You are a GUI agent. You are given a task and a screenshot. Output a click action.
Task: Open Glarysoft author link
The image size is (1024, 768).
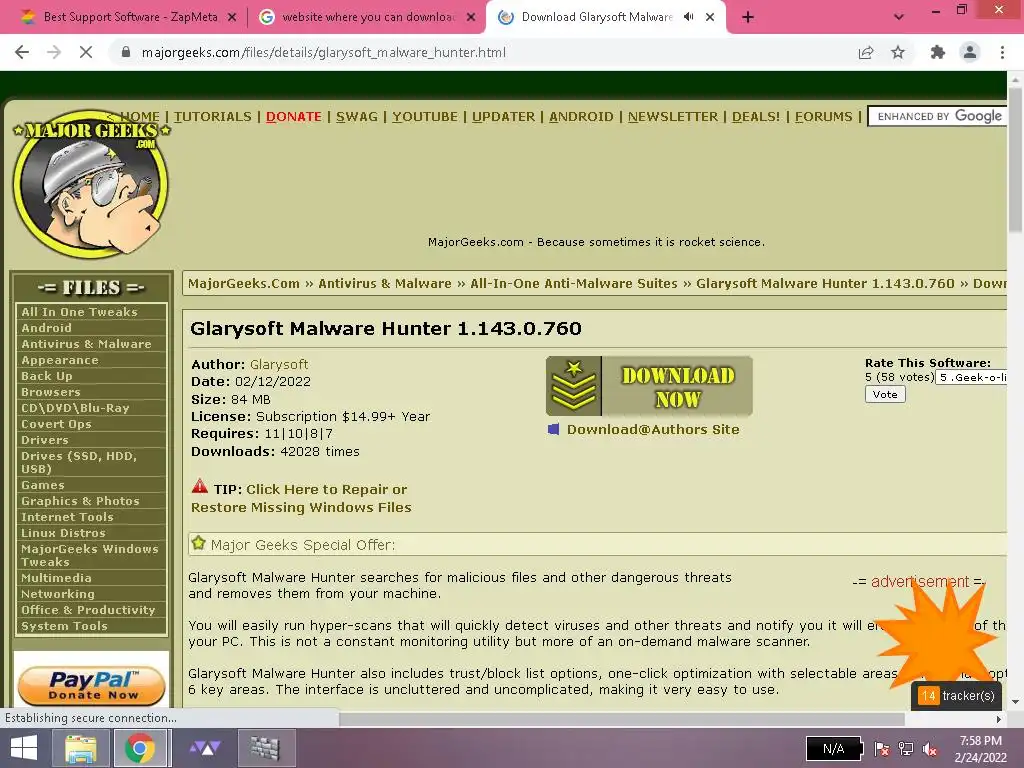coord(278,364)
